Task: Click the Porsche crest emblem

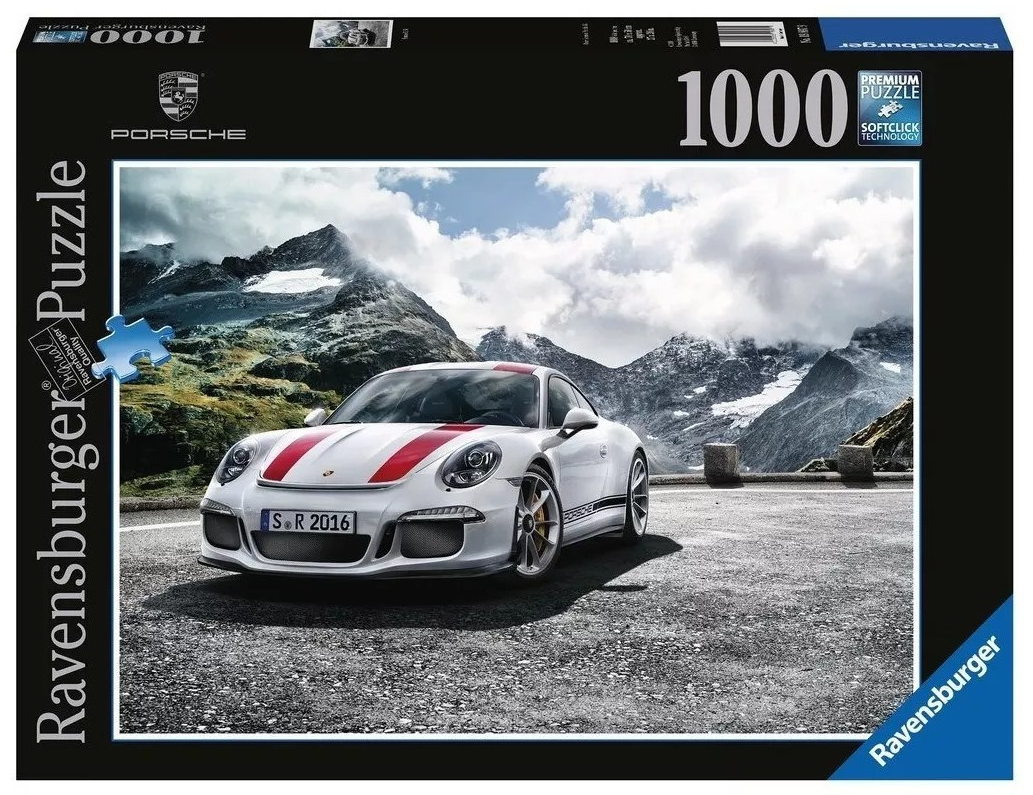Action: click(x=178, y=96)
